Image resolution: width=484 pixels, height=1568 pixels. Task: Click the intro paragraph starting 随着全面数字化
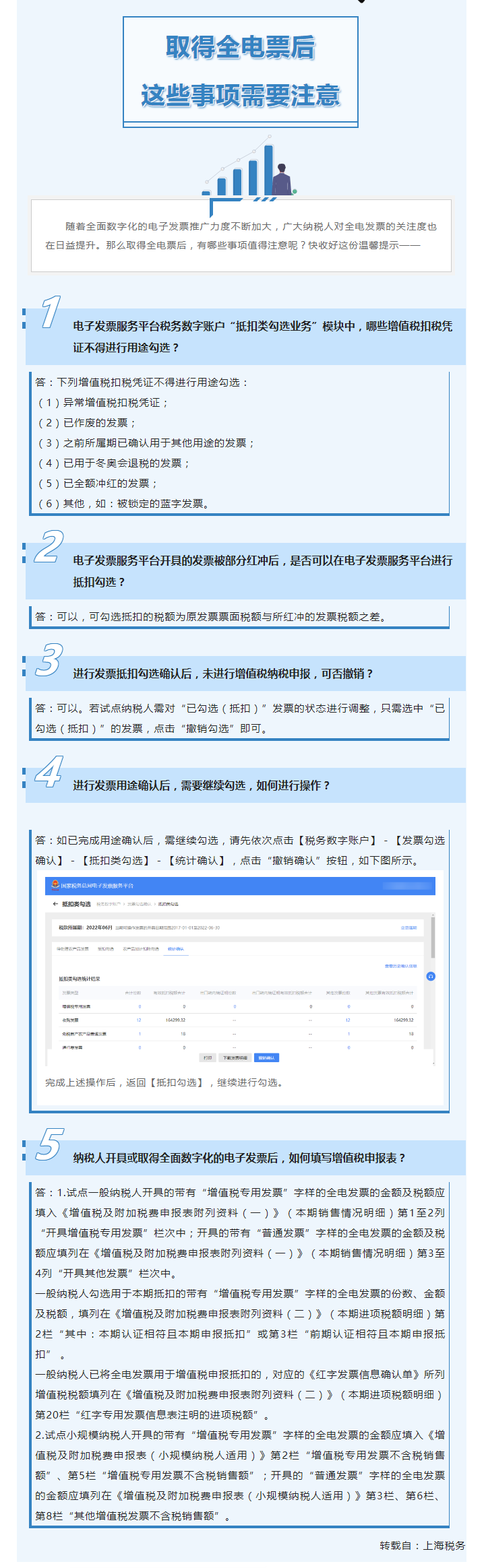241,236
